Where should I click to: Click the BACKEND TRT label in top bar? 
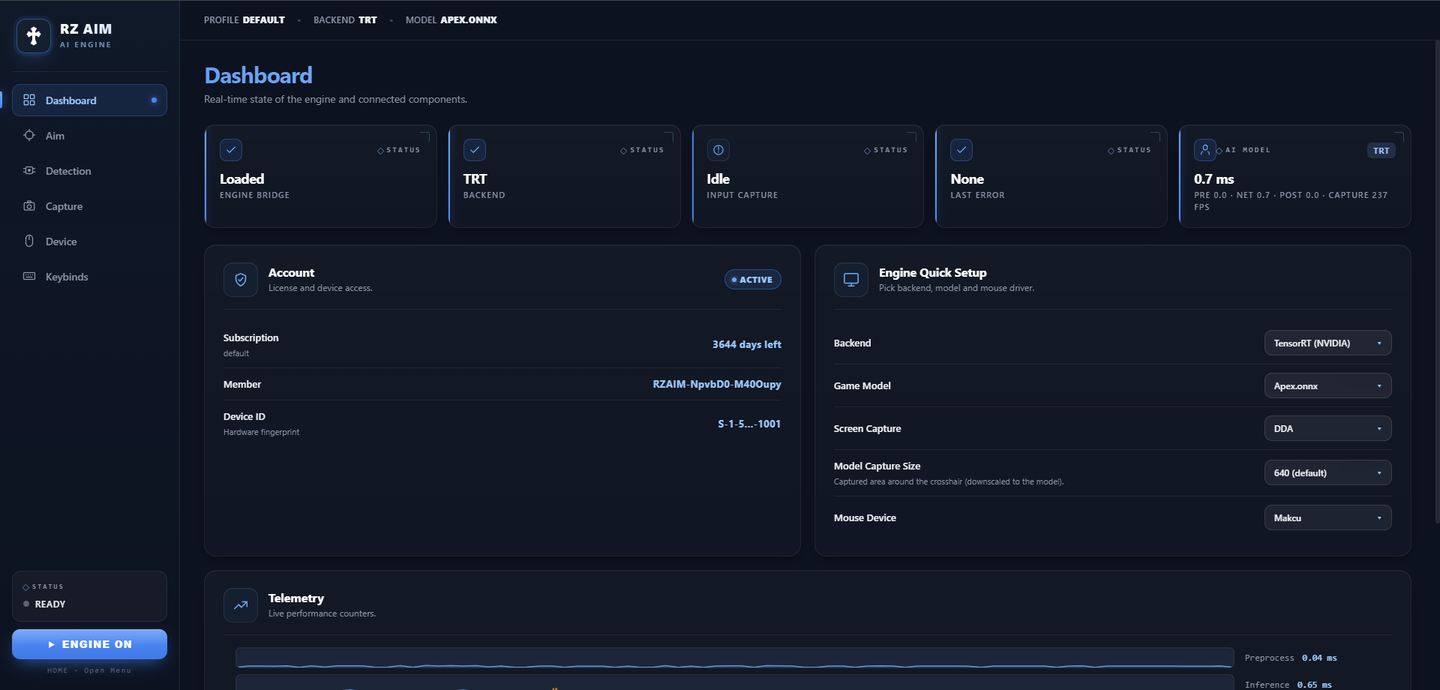[345, 20]
